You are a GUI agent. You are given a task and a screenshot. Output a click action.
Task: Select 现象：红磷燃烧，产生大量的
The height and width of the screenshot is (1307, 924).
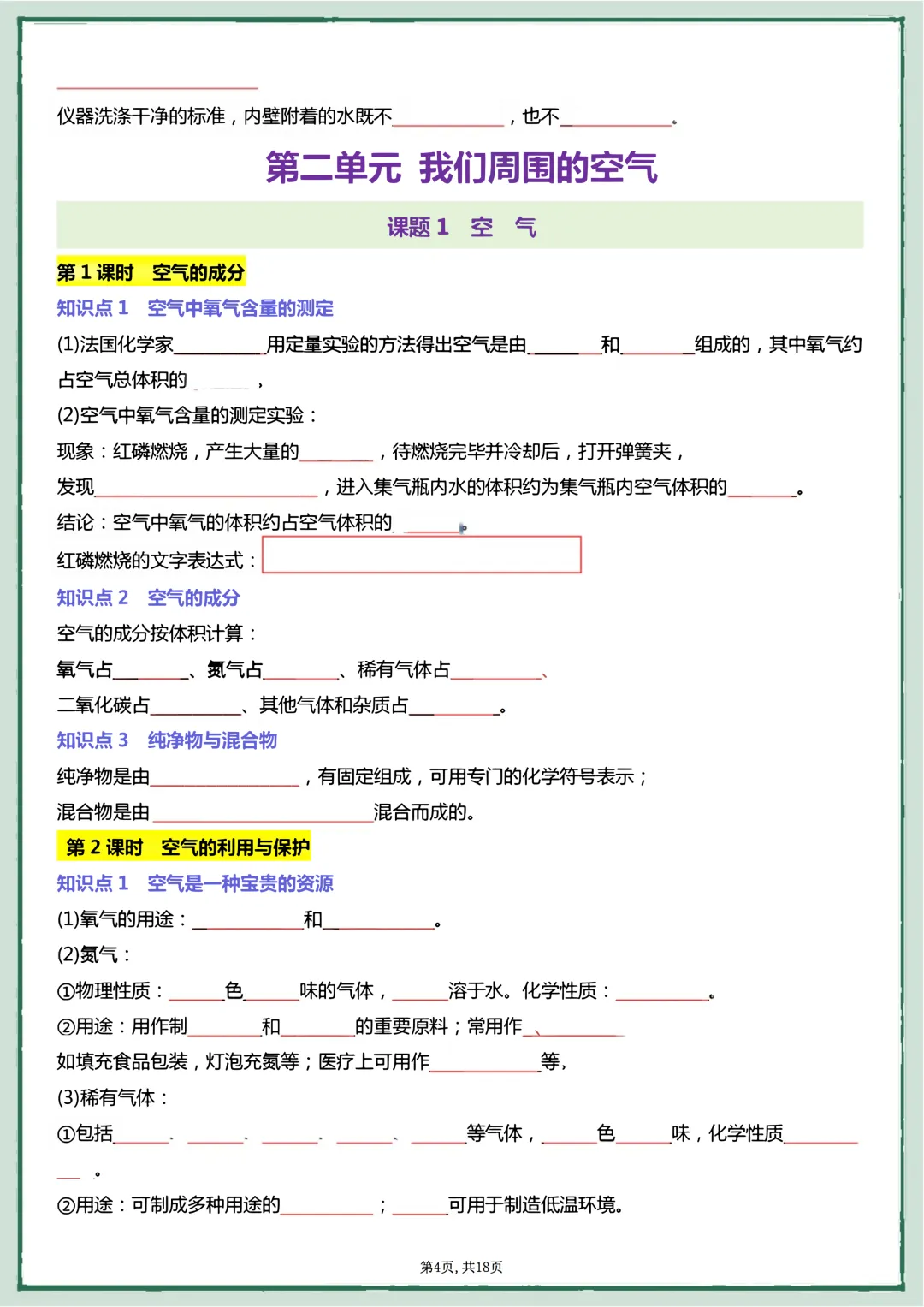click(178, 451)
